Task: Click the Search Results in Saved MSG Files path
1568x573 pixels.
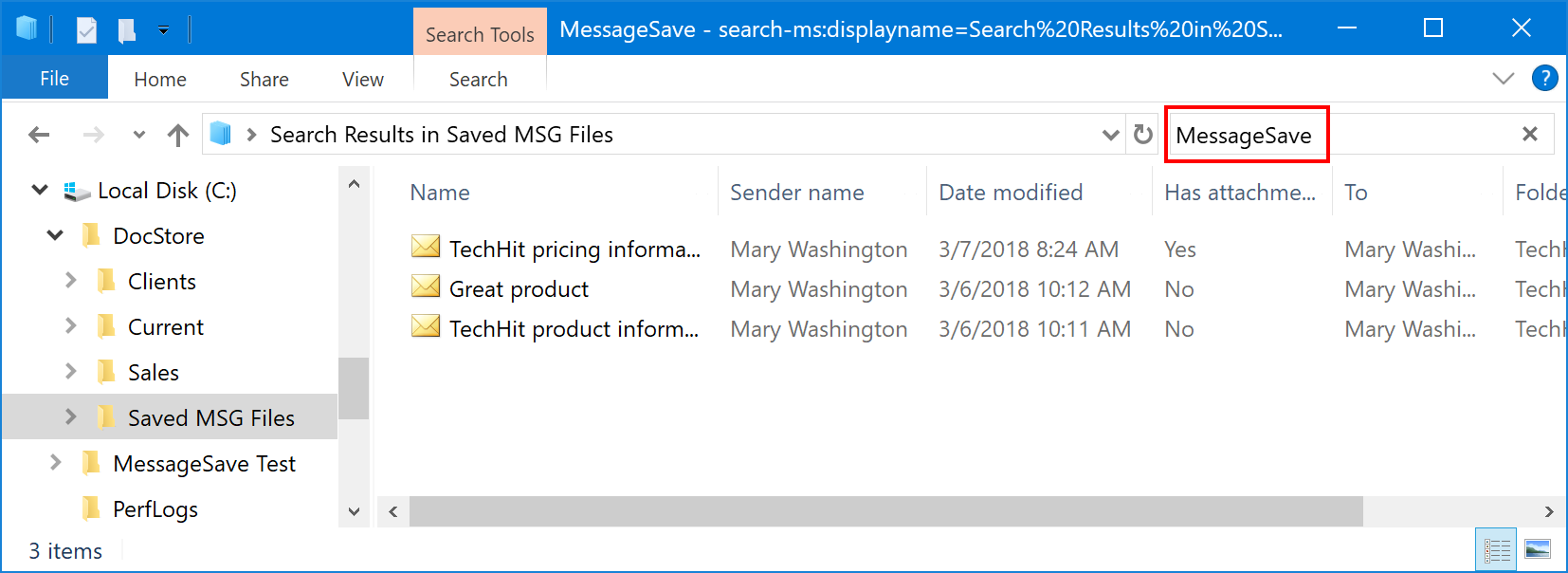Action: pos(442,135)
